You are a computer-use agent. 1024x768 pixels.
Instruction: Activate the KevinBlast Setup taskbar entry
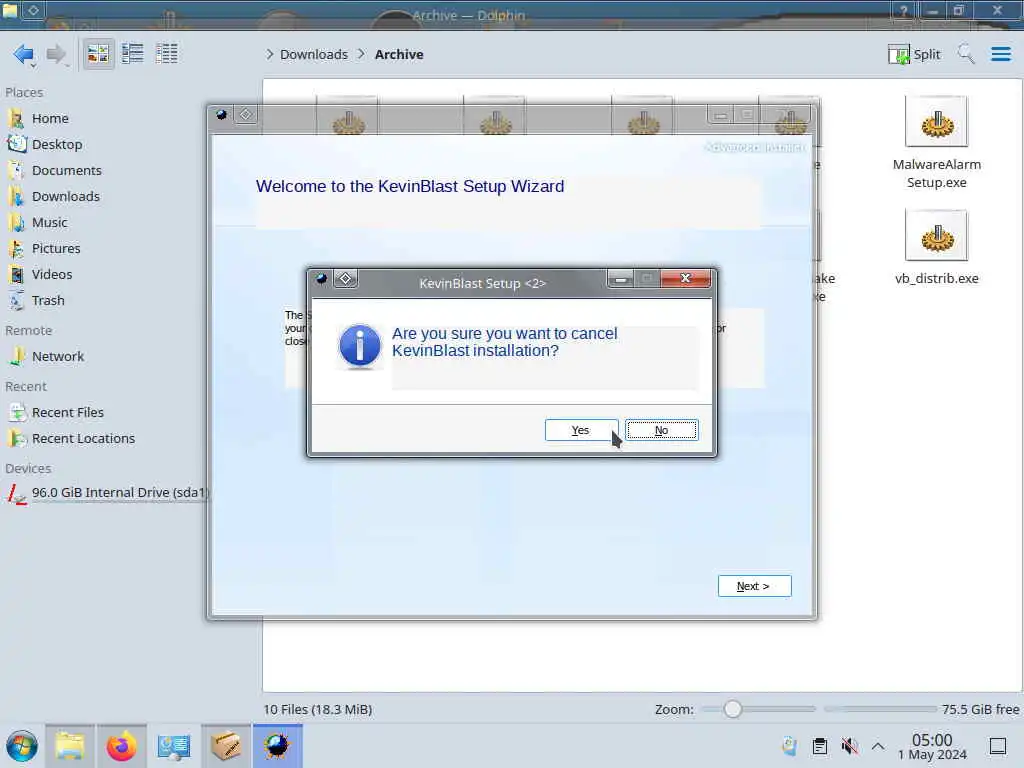[278, 746]
